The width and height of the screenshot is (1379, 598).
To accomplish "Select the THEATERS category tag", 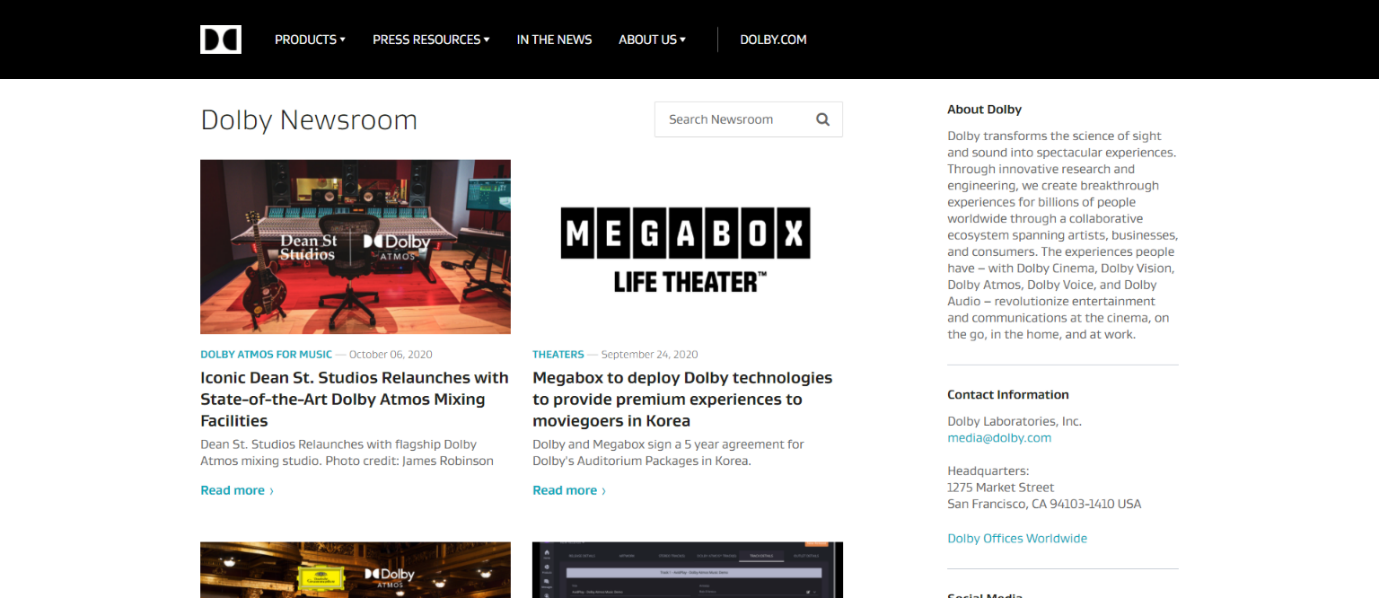I will [558, 354].
